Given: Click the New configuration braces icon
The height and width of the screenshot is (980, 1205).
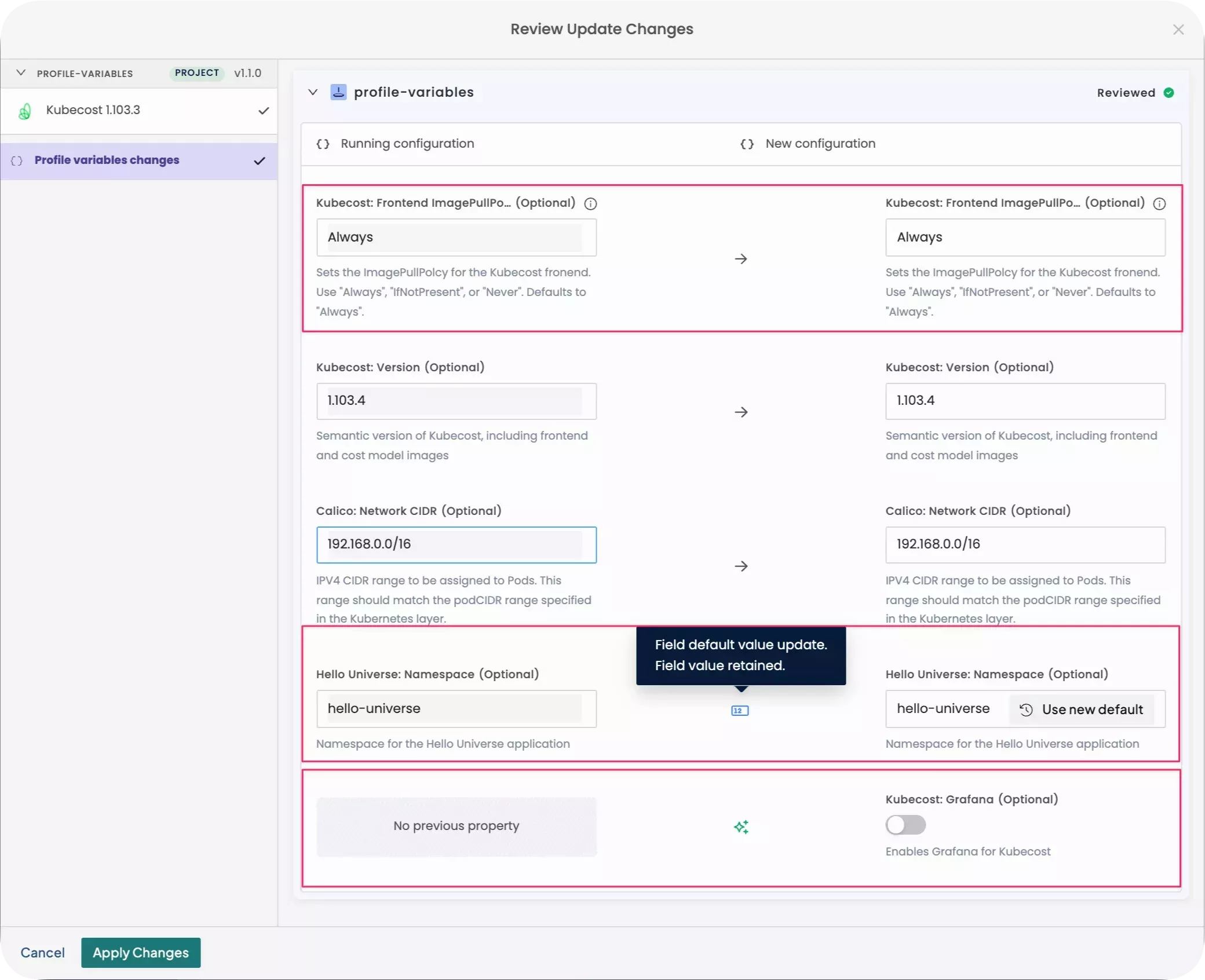Looking at the screenshot, I should tap(747, 144).
